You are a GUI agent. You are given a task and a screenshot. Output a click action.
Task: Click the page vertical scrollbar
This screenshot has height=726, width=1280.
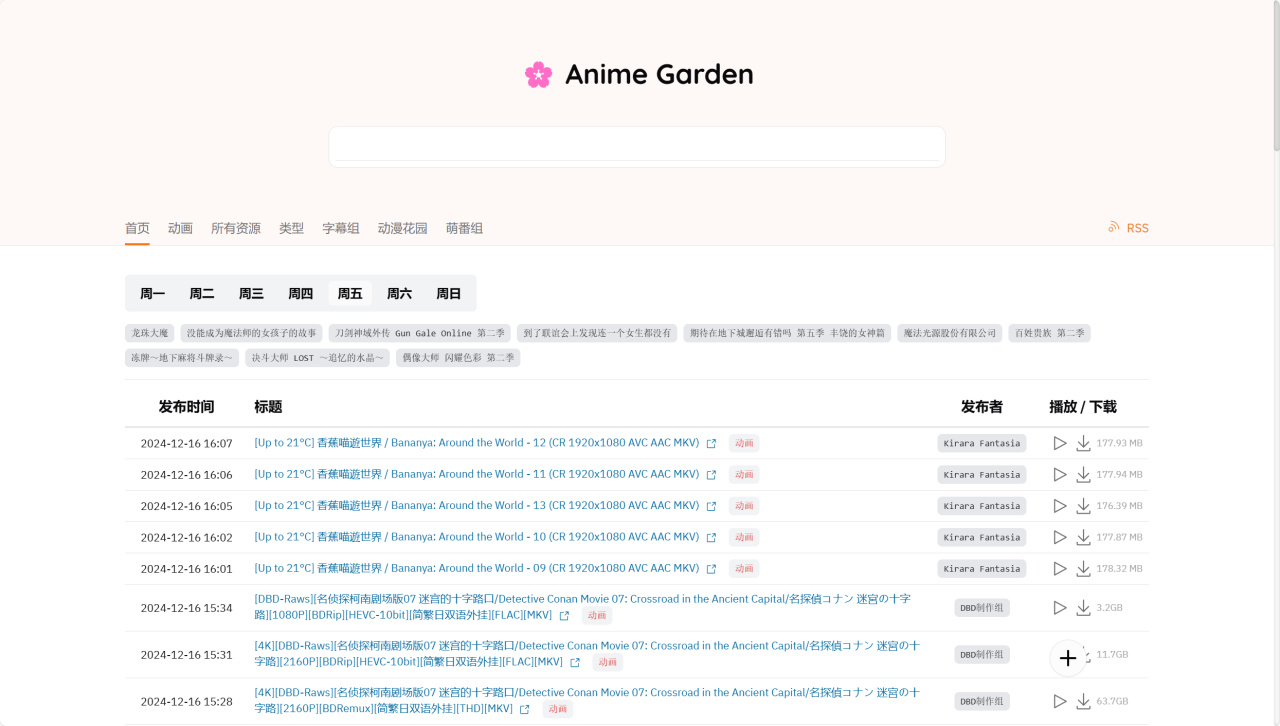[x=1275, y=75]
